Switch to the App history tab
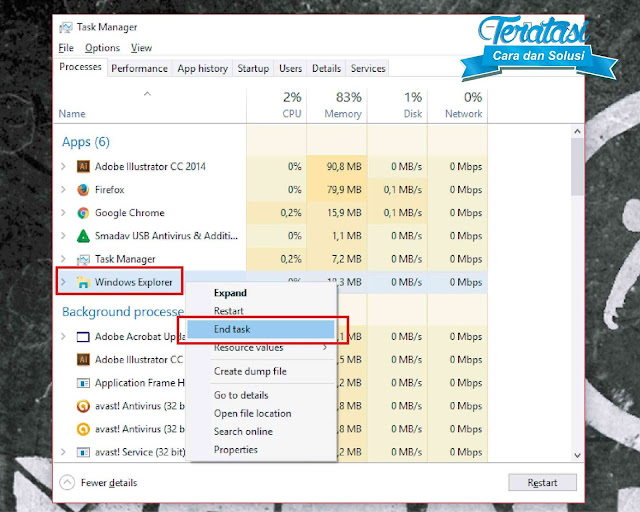 (202, 69)
